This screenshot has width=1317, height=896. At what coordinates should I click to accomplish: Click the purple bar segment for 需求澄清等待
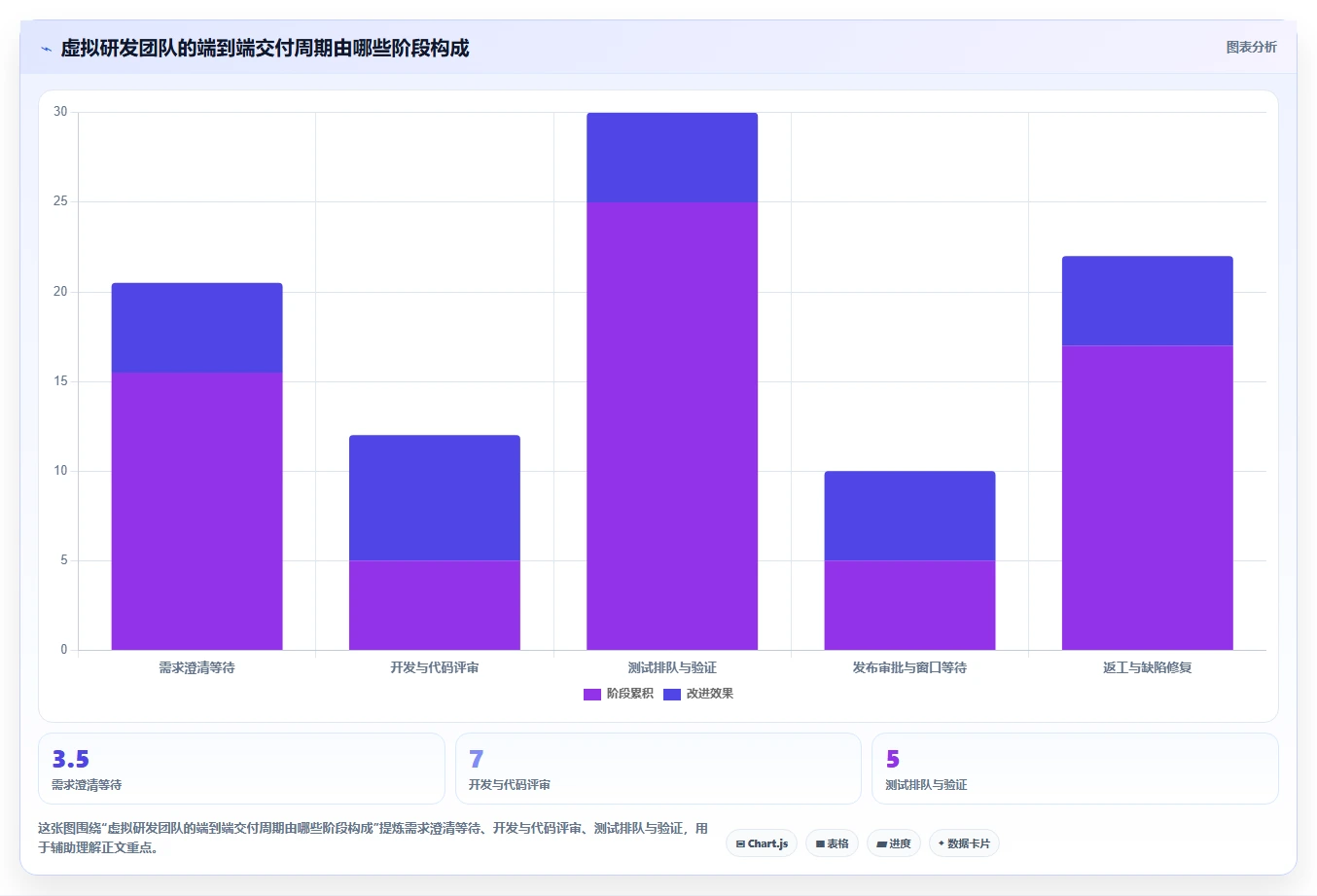click(197, 511)
